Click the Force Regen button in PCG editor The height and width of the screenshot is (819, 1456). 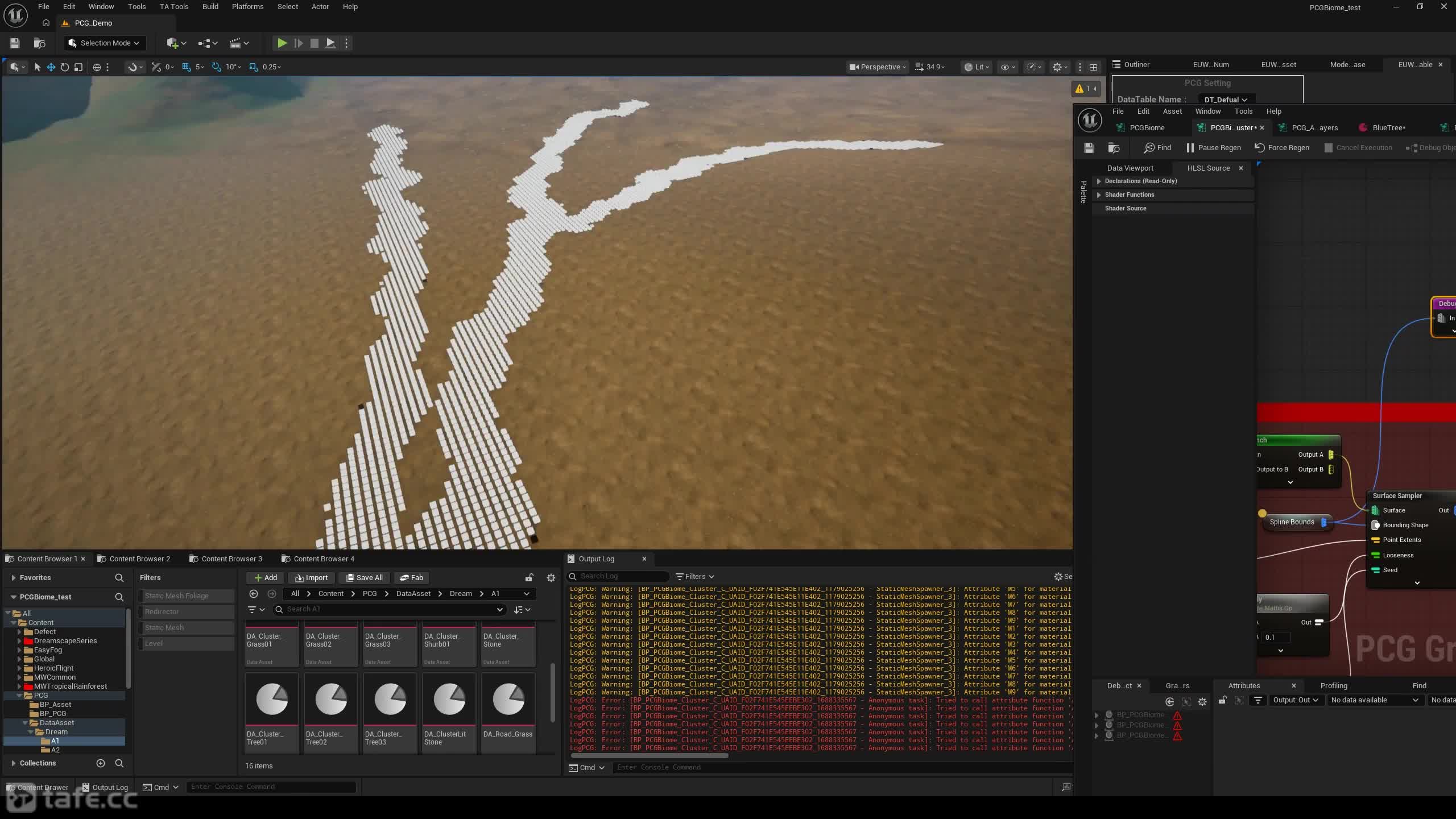tap(1281, 148)
